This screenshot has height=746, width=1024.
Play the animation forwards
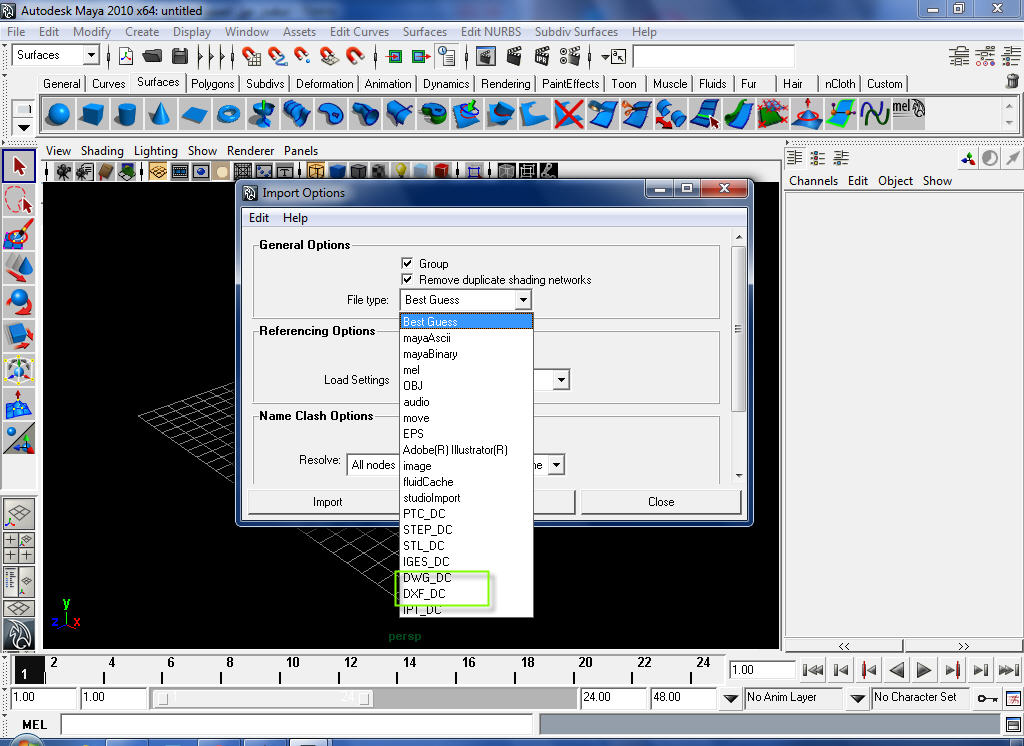pyautogui.click(x=923, y=670)
